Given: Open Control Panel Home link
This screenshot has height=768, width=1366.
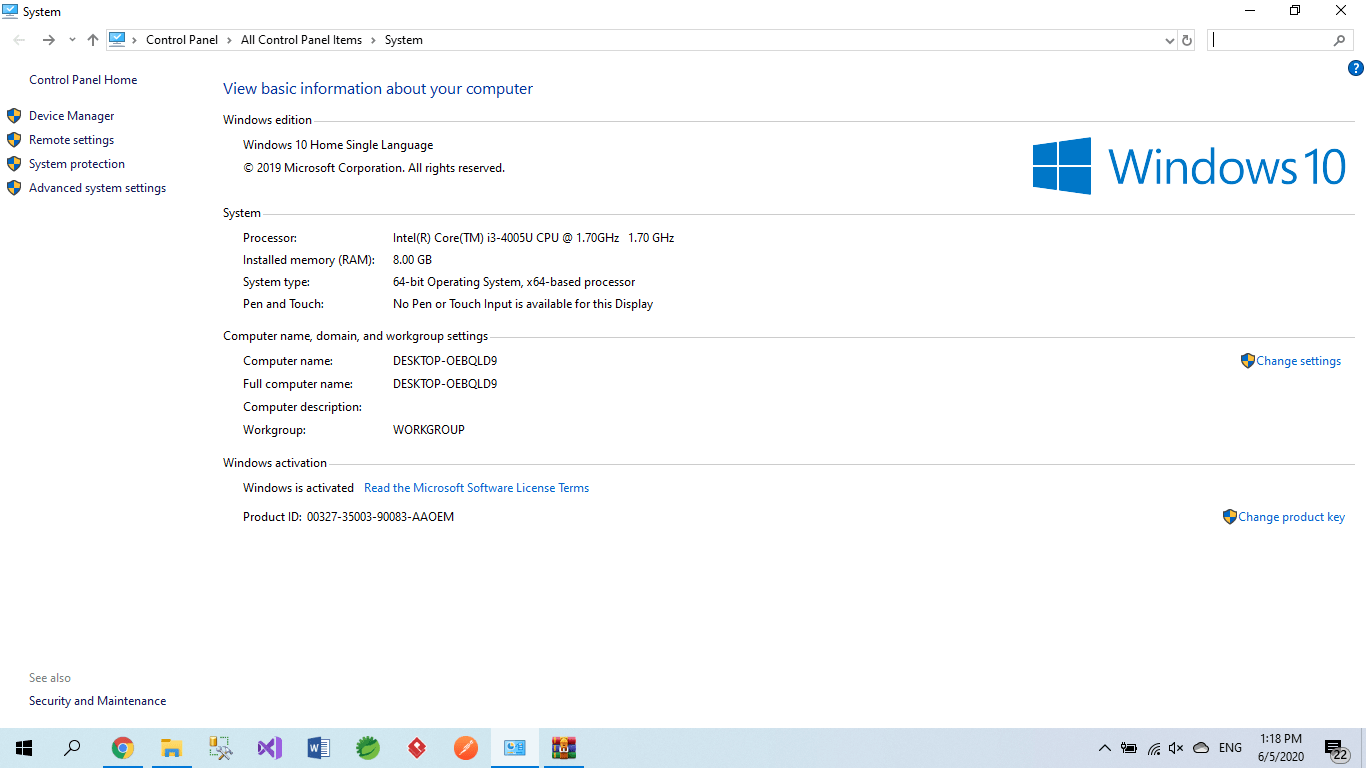Looking at the screenshot, I should pos(83,80).
